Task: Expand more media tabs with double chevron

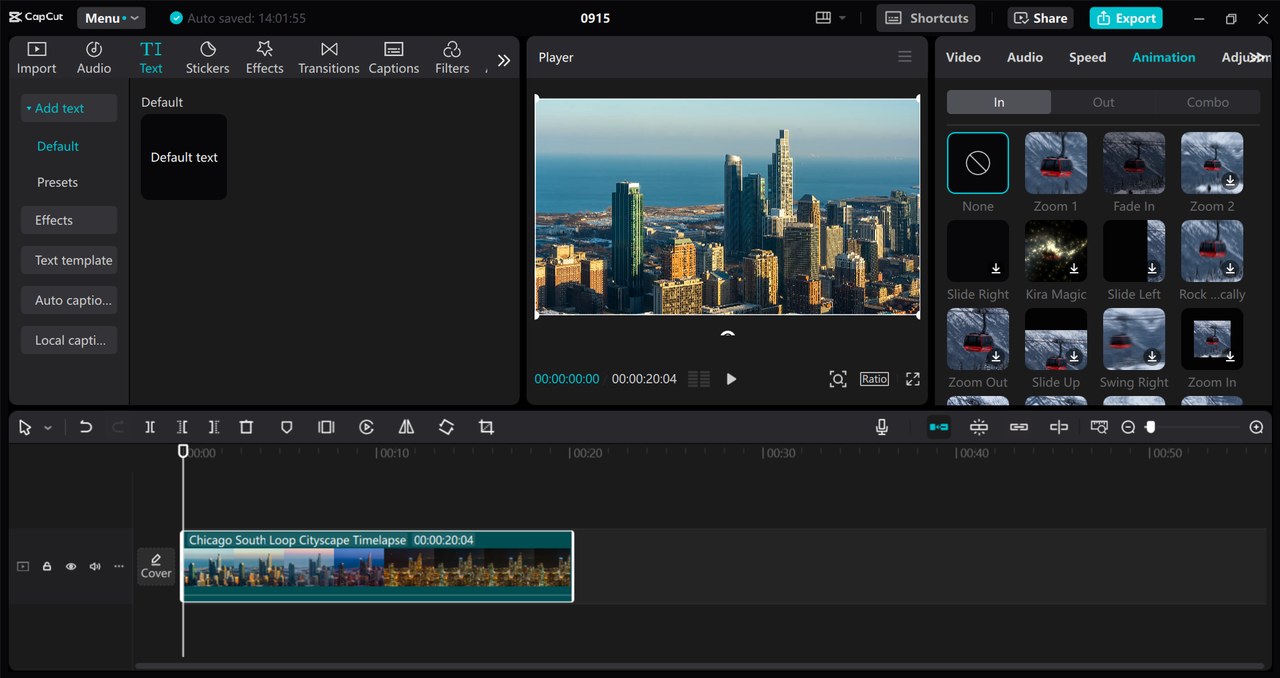Action: pyautogui.click(x=504, y=60)
